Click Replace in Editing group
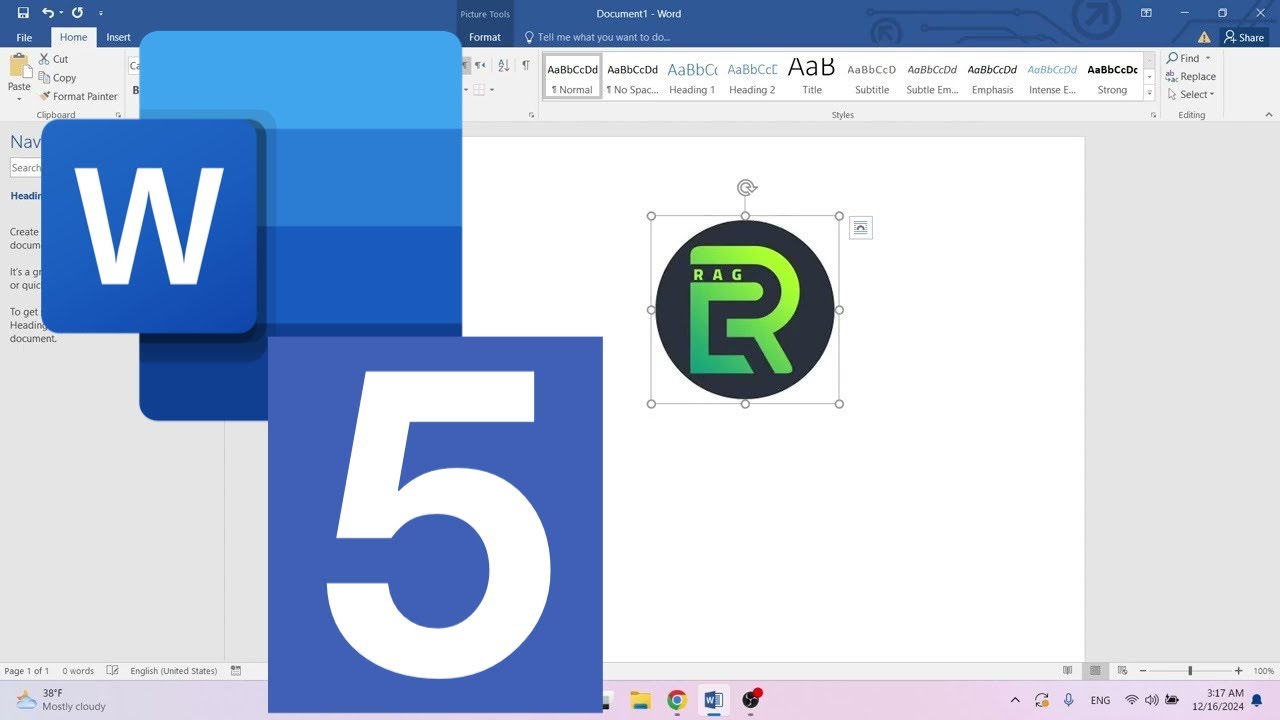This screenshot has width=1280, height=720. click(1190, 76)
